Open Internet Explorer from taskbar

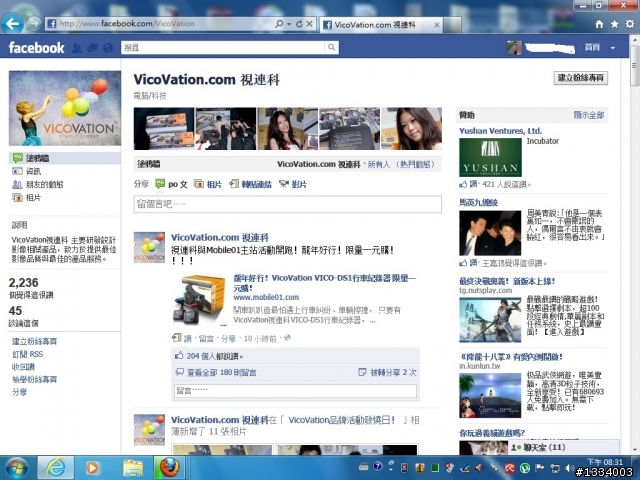(55, 468)
